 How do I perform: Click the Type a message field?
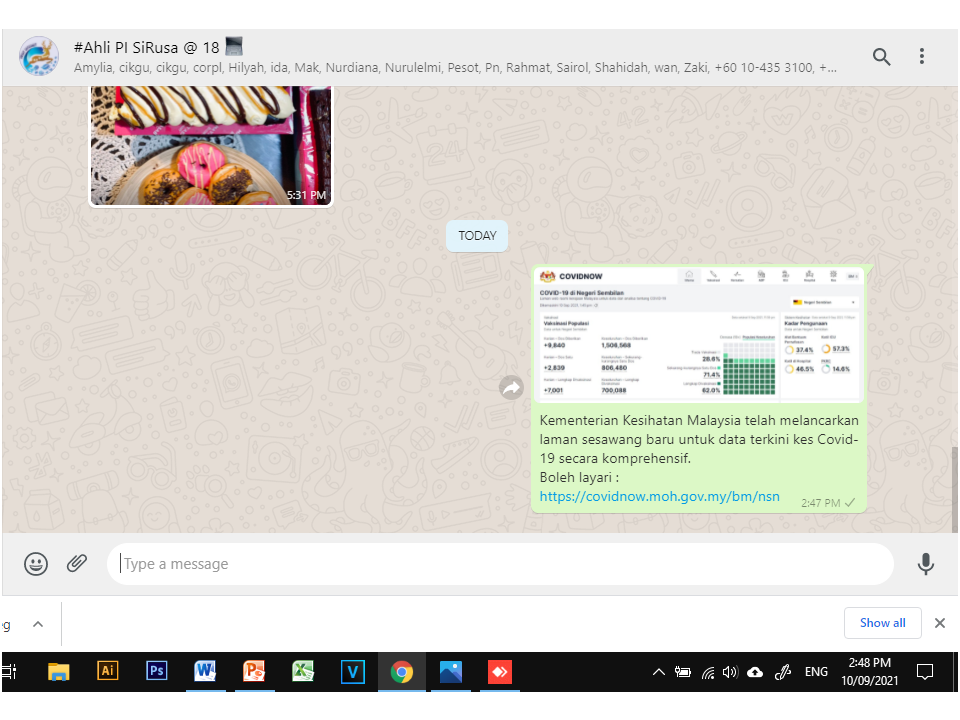(x=500, y=564)
